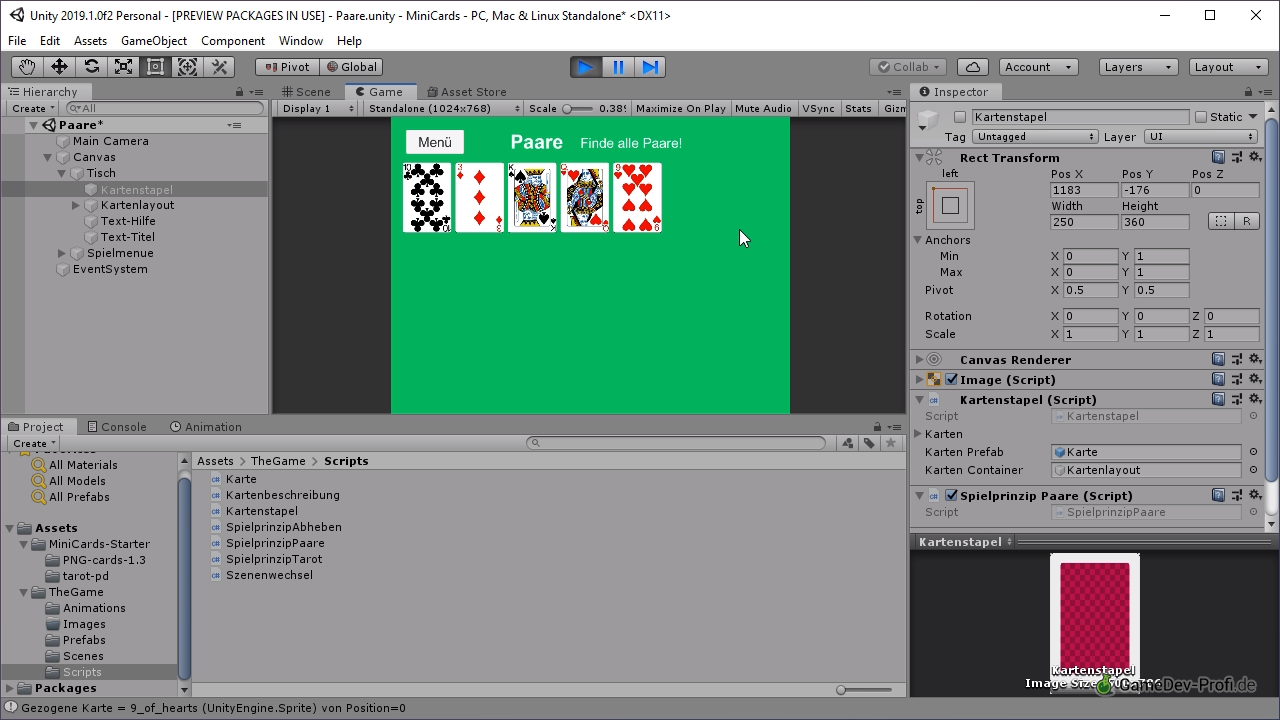1280x720 pixels.
Task: Collapse the Anchors section
Action: (919, 240)
